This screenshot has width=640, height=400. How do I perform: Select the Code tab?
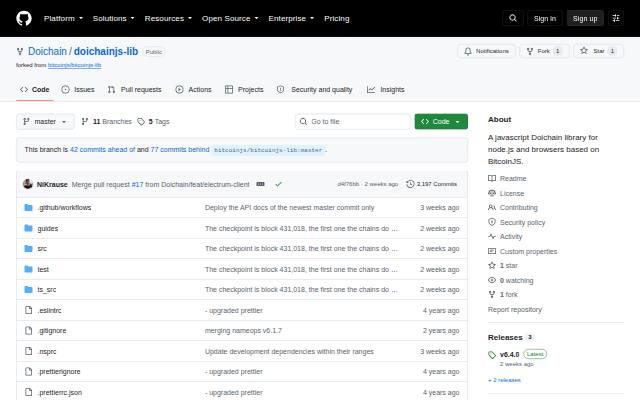click(x=35, y=89)
